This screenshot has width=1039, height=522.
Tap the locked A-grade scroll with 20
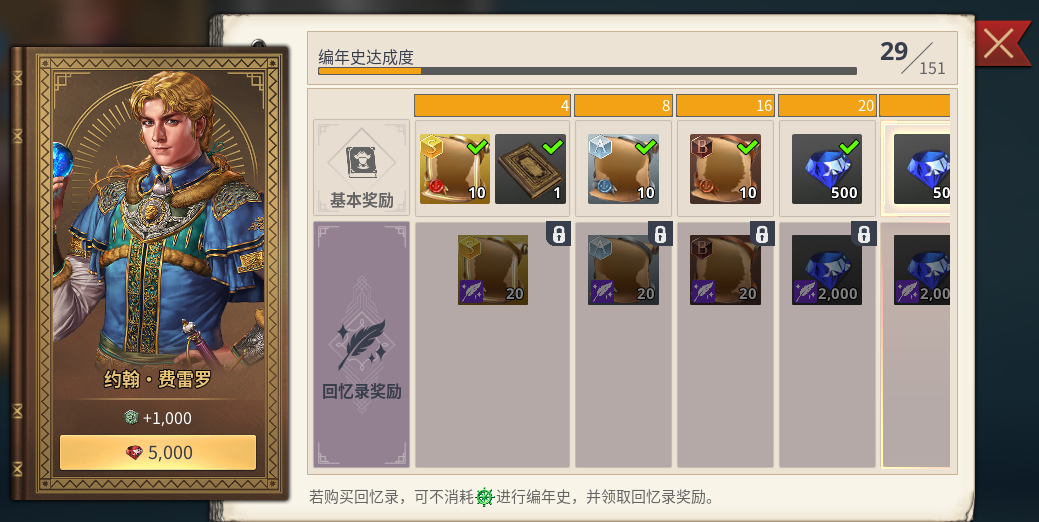[624, 270]
